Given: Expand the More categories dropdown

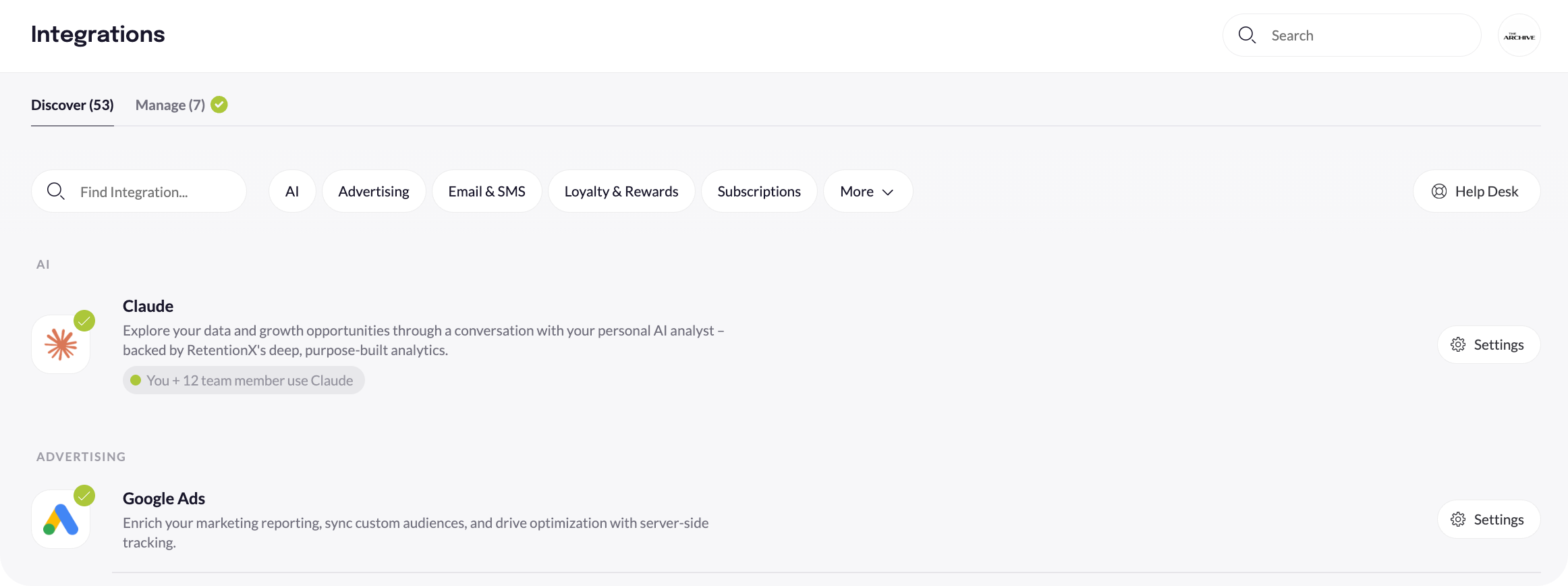Looking at the screenshot, I should 868,192.
